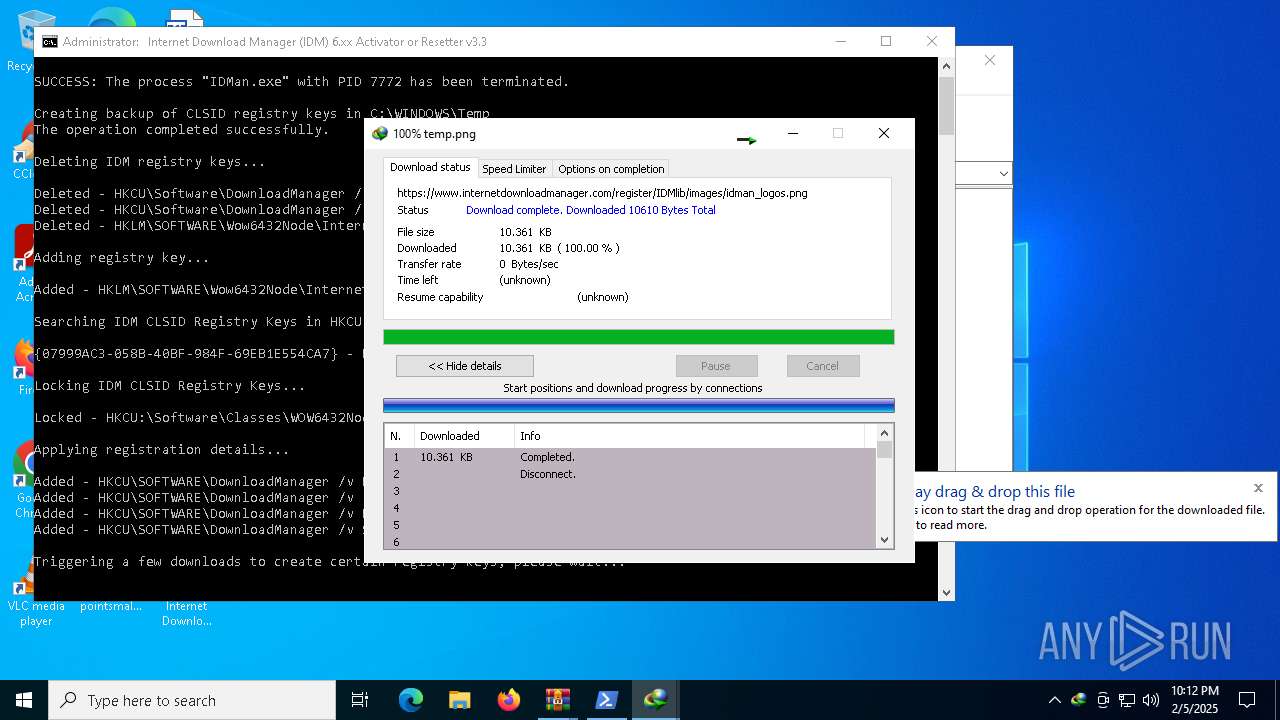Click the Pause button in download dialog

pyautogui.click(x=716, y=366)
